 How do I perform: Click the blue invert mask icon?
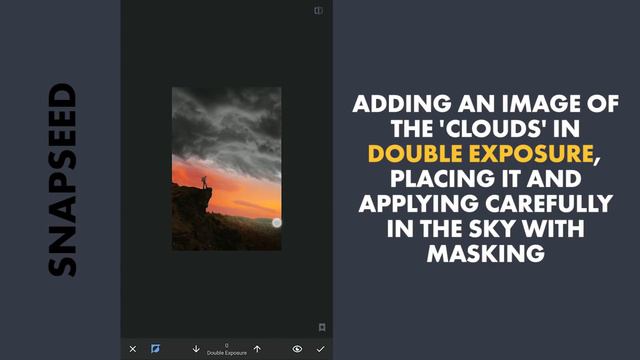point(155,349)
